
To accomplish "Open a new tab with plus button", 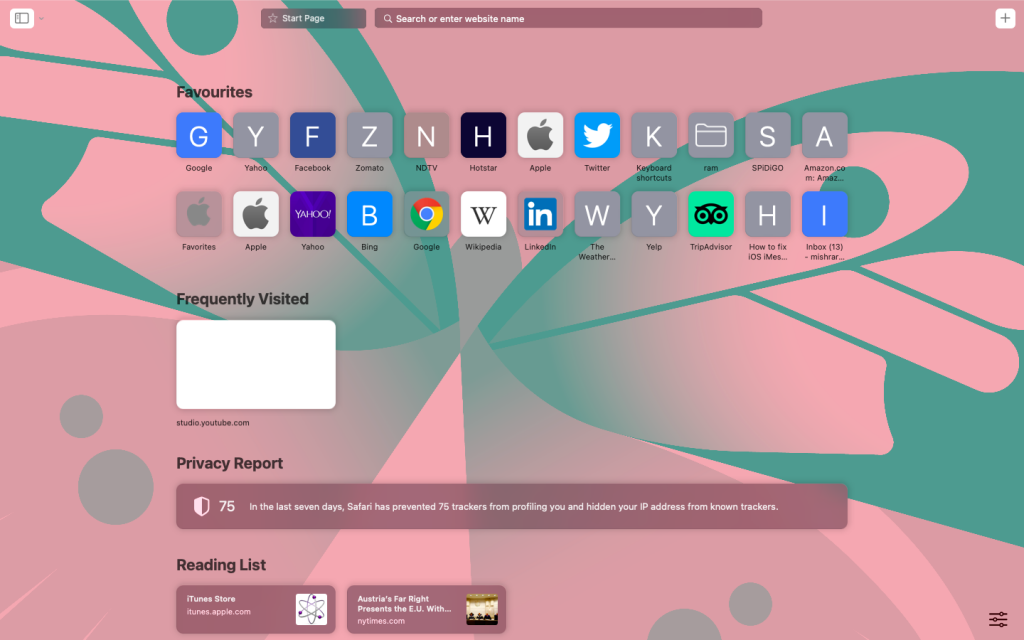I will tap(1005, 18).
